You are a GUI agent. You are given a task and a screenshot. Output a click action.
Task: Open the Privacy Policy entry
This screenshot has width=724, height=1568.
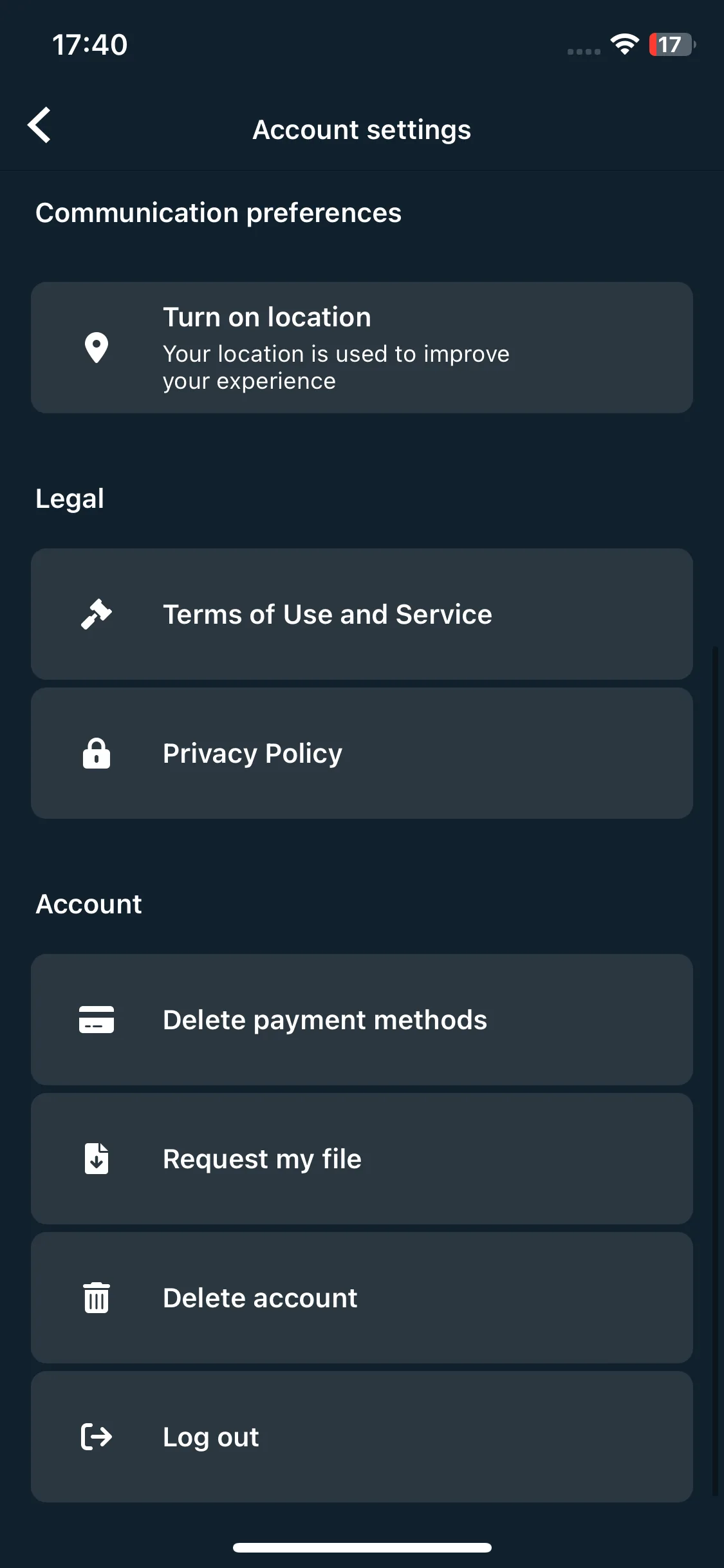362,753
